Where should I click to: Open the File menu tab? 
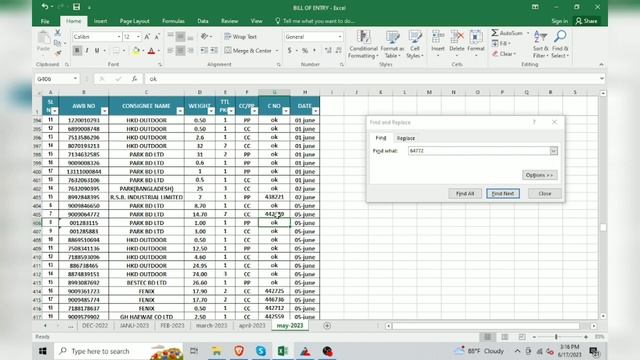click(45, 21)
